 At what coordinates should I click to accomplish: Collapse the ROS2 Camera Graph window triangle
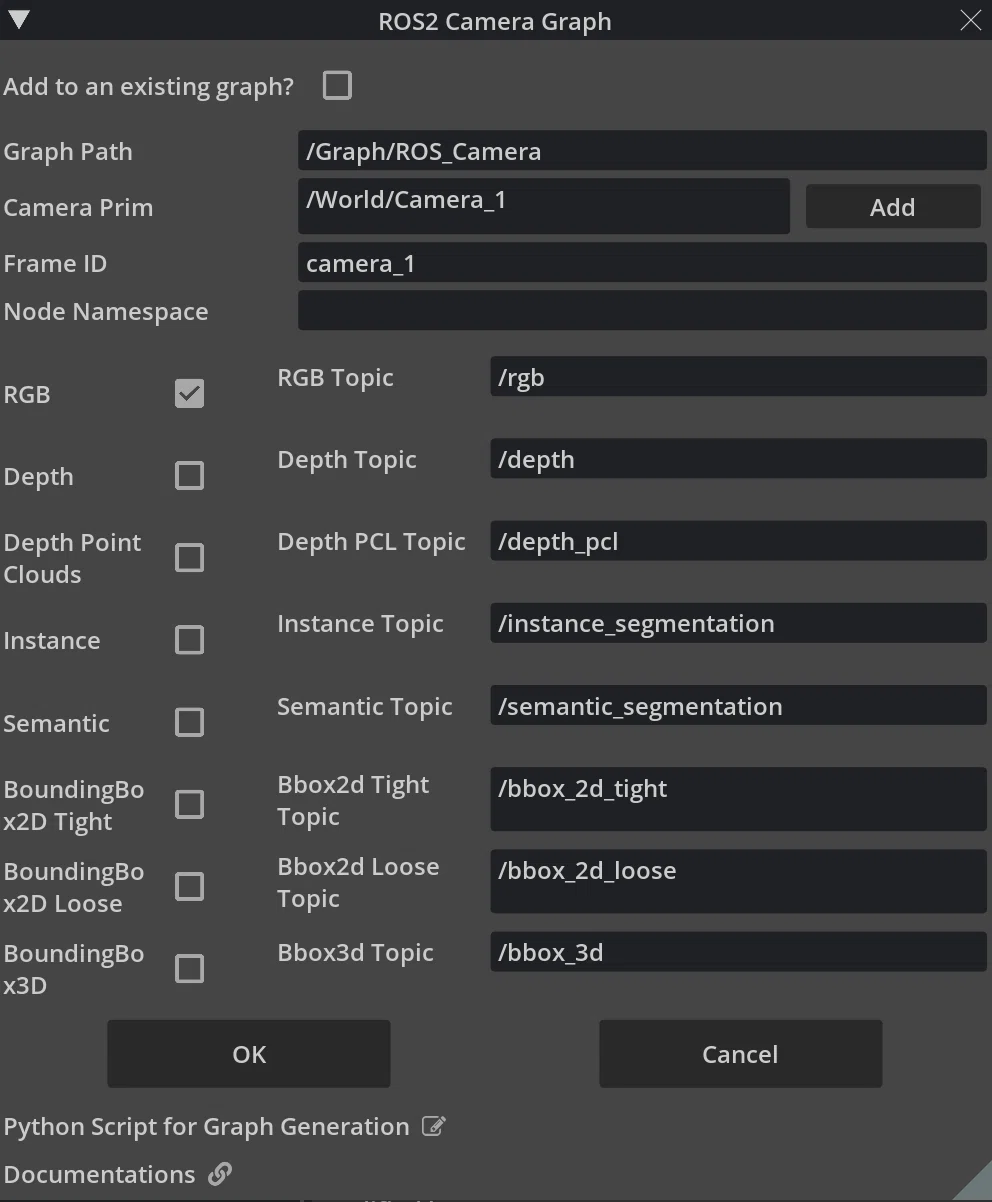point(18,20)
